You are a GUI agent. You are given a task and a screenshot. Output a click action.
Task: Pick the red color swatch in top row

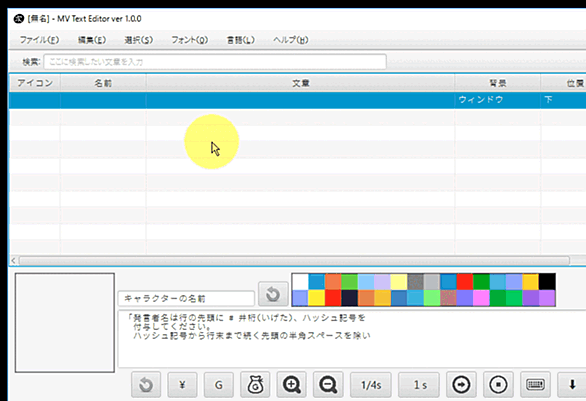point(465,282)
